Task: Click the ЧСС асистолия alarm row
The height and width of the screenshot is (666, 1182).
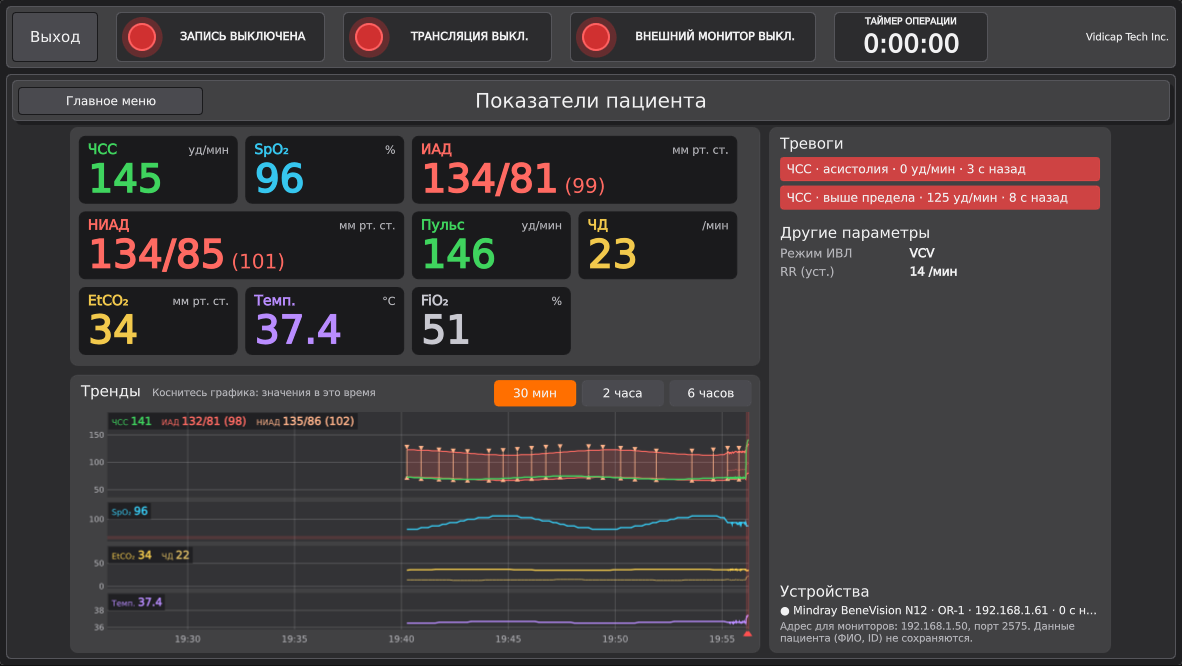Action: 939,169
